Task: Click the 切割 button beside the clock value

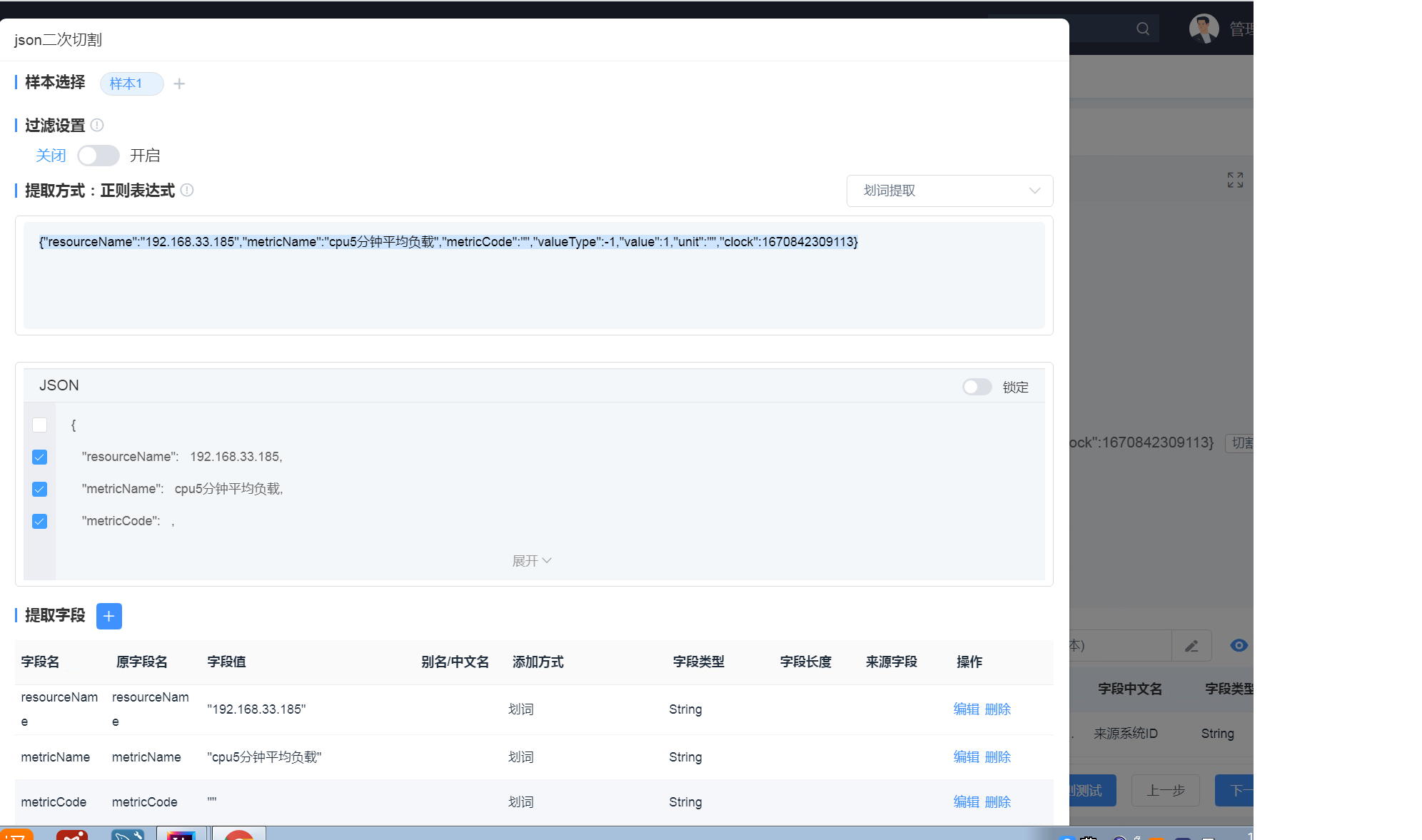Action: [x=1240, y=443]
